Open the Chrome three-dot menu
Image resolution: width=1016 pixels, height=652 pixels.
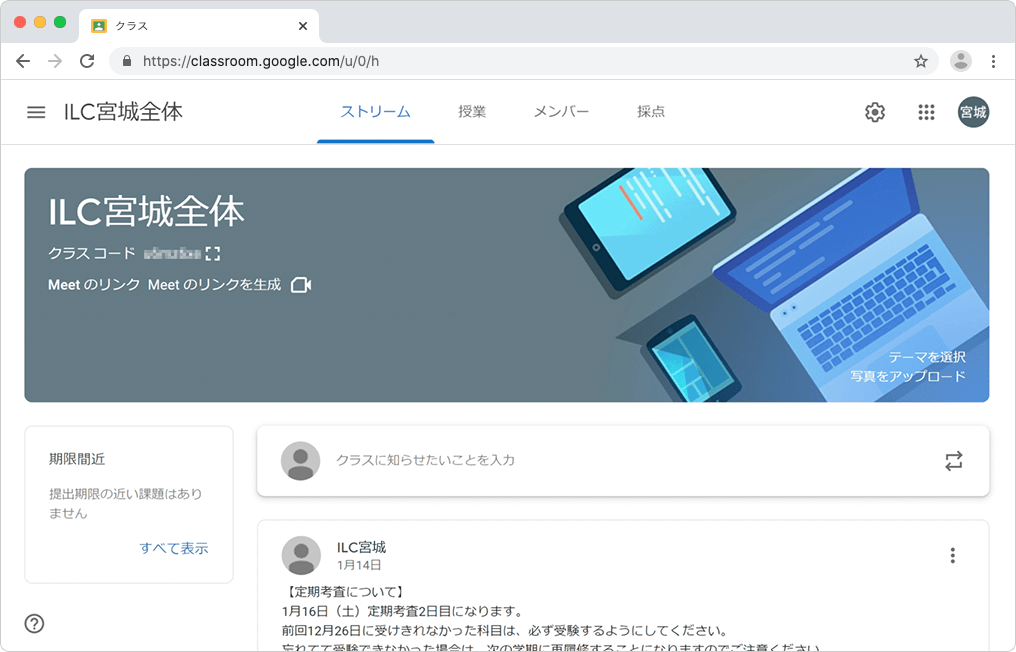993,61
